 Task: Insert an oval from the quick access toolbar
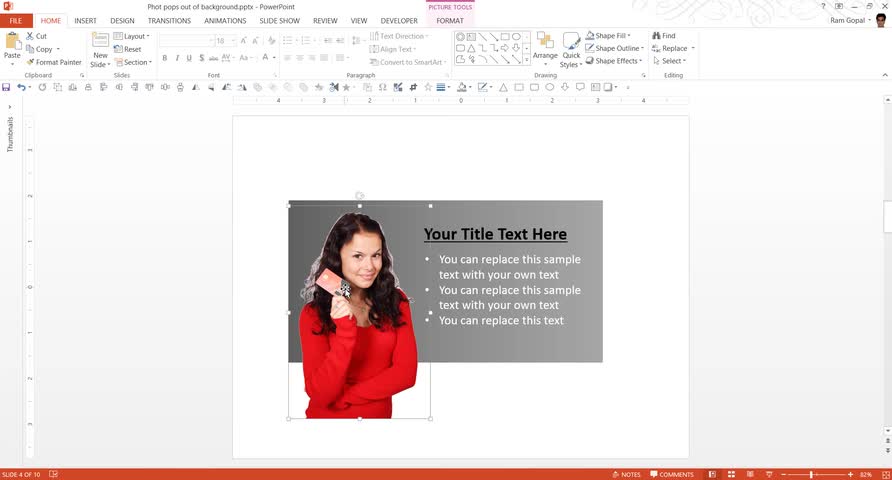[x=550, y=87]
